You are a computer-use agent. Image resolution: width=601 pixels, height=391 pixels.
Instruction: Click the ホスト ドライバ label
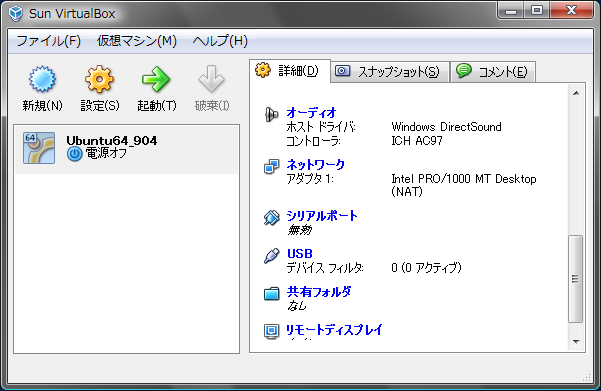(321, 127)
